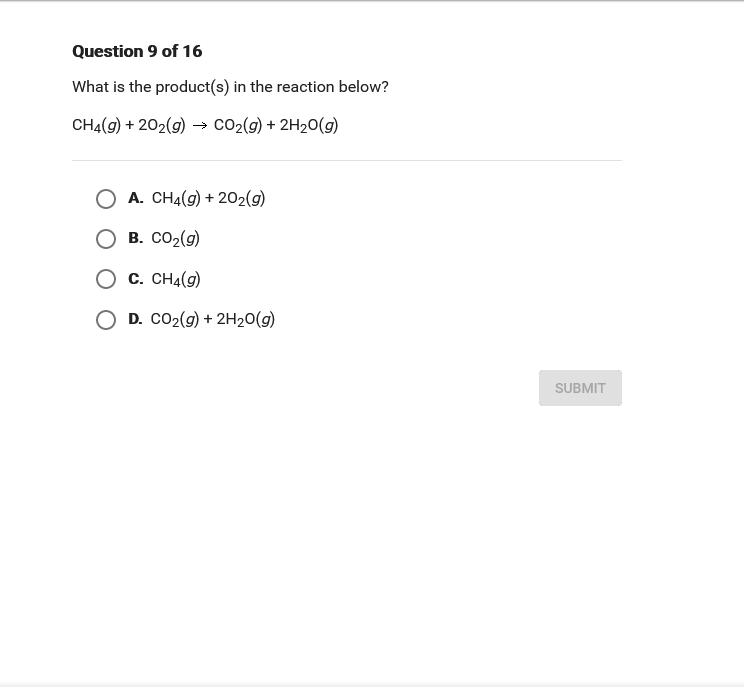744x687 pixels.
Task: Click the bold letter D label
Action: 135,319
